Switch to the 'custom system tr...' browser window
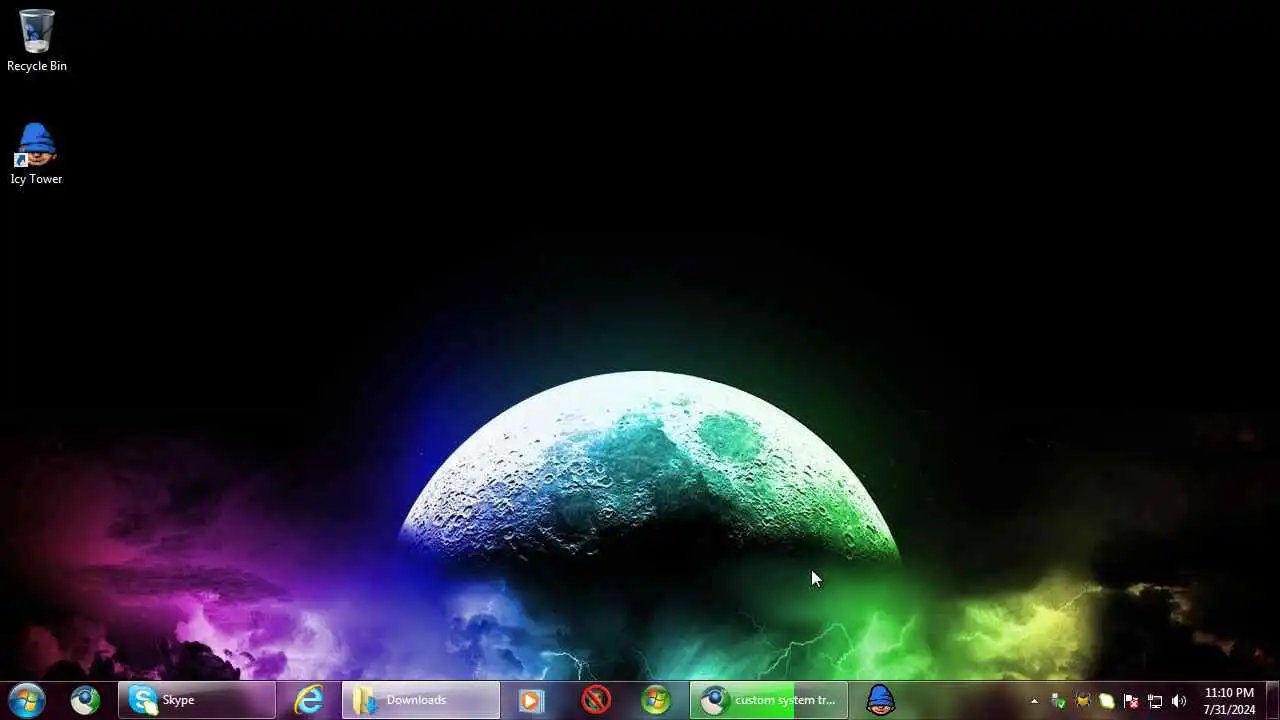1280x720 pixels. pos(769,700)
